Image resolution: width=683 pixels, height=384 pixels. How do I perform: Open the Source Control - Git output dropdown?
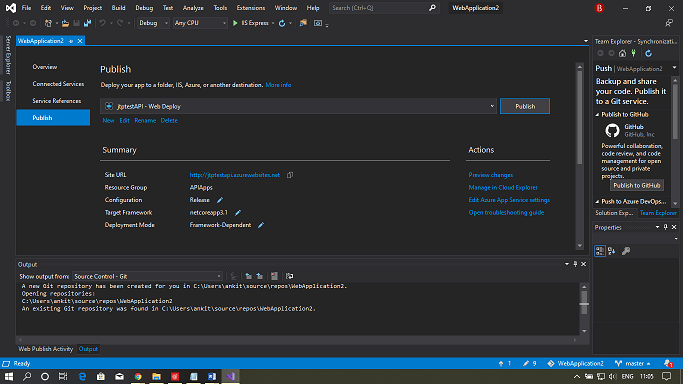pos(147,276)
